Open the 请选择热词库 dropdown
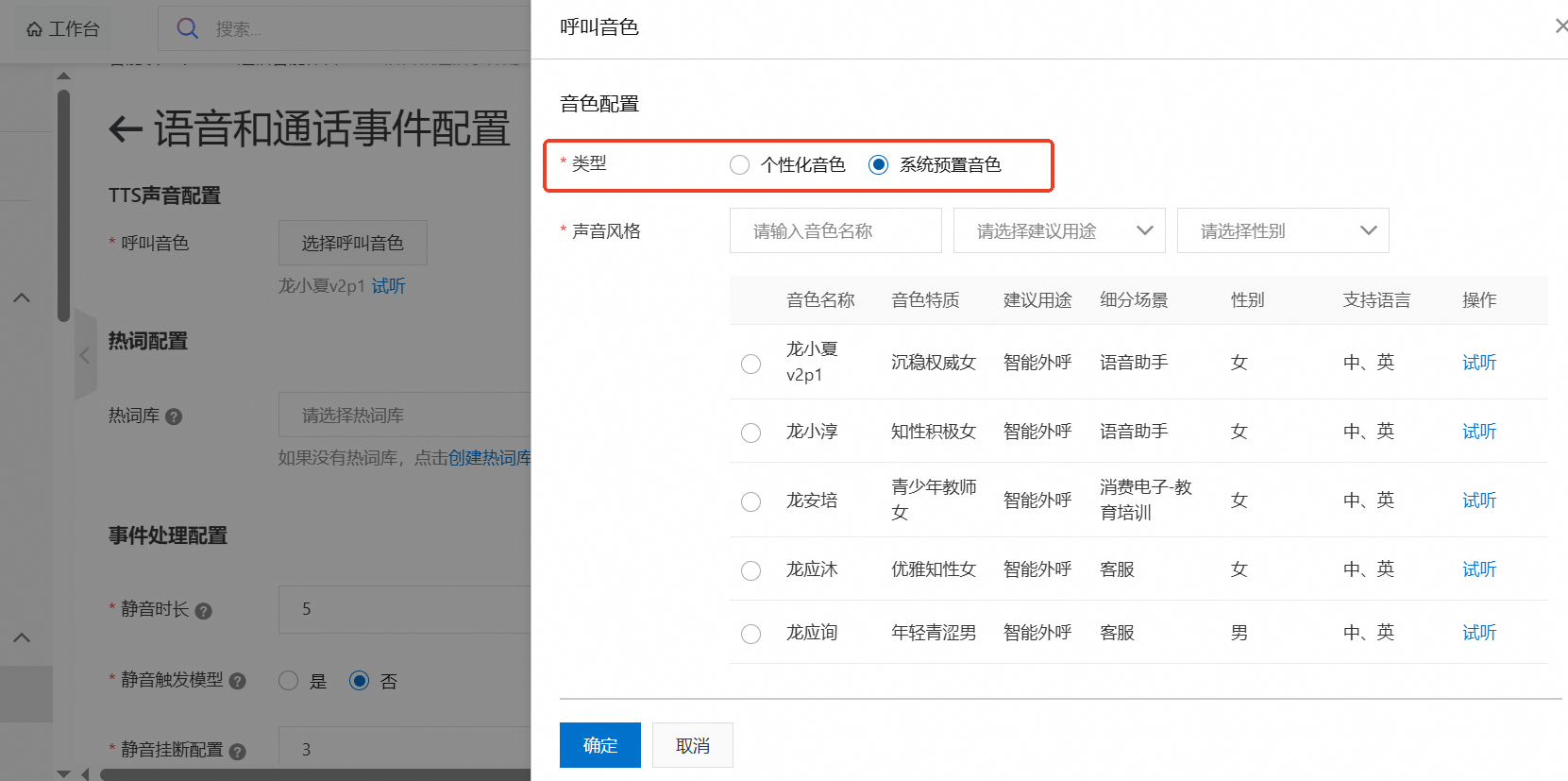 pos(405,416)
